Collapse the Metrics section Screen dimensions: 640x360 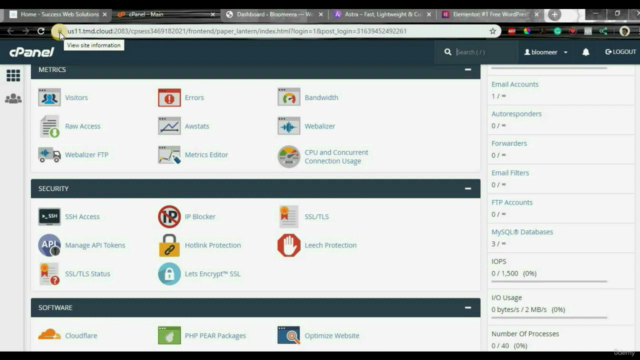point(468,70)
